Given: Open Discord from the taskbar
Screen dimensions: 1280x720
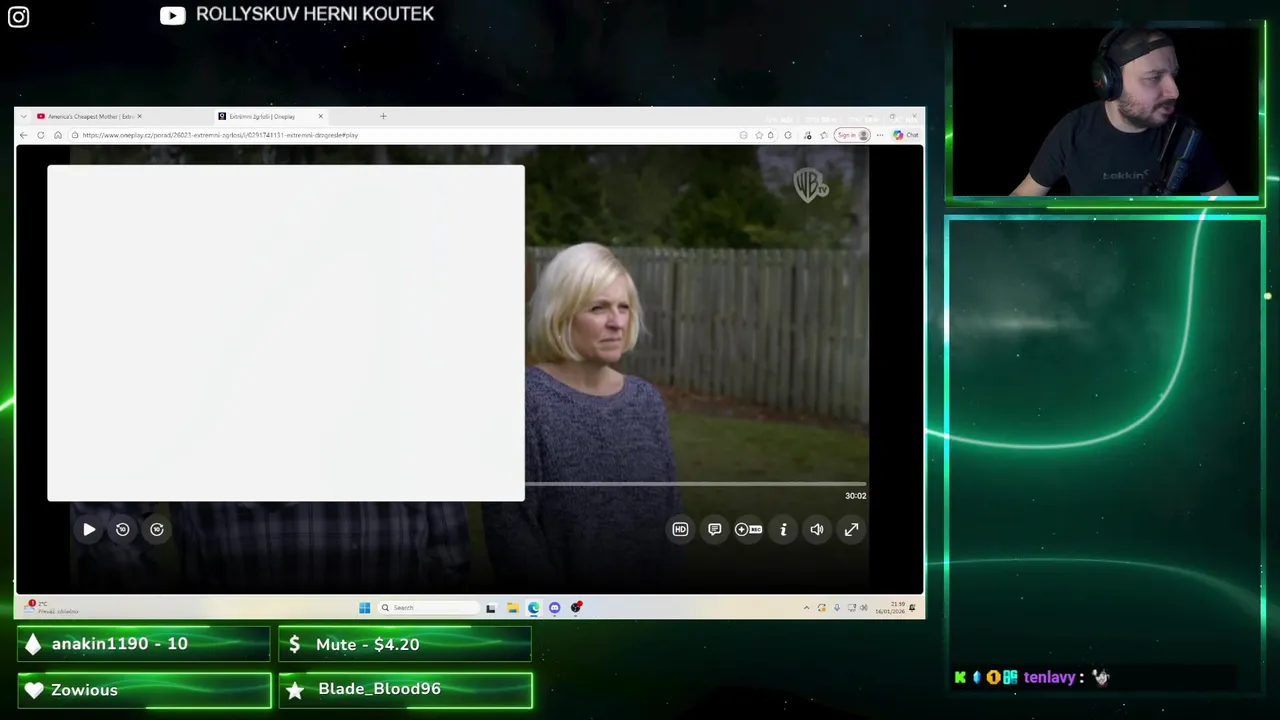Looking at the screenshot, I should pyautogui.click(x=555, y=607).
